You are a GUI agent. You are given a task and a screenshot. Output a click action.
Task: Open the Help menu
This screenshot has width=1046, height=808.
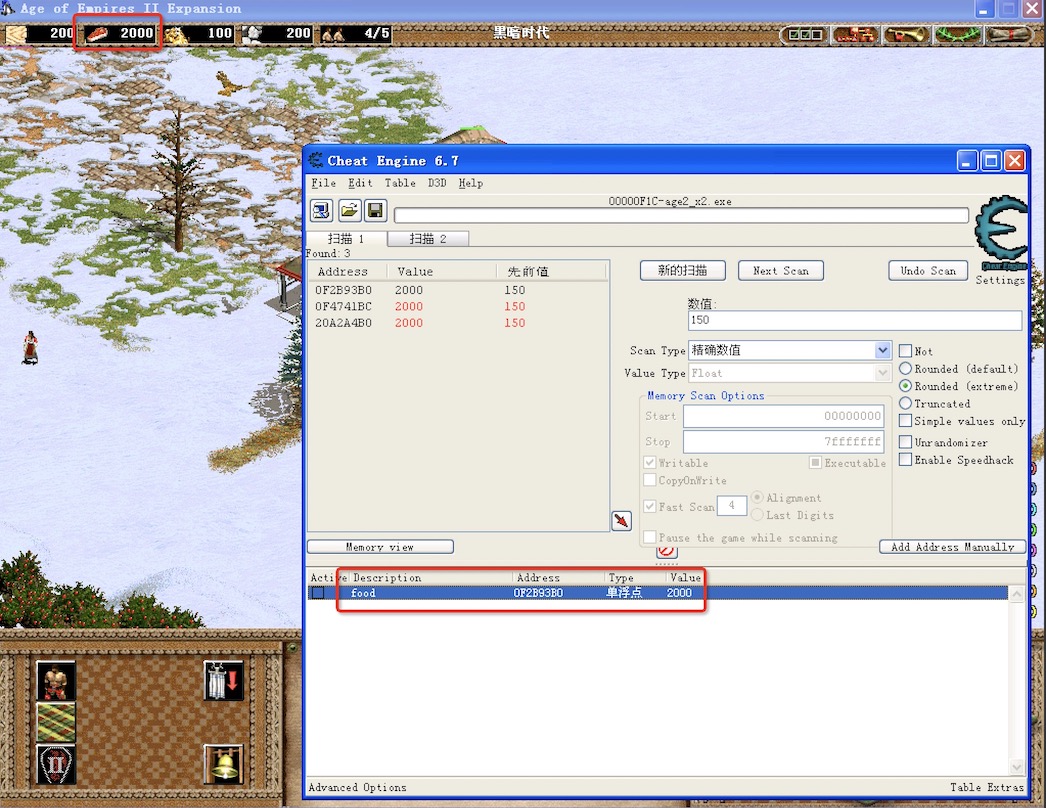[470, 183]
